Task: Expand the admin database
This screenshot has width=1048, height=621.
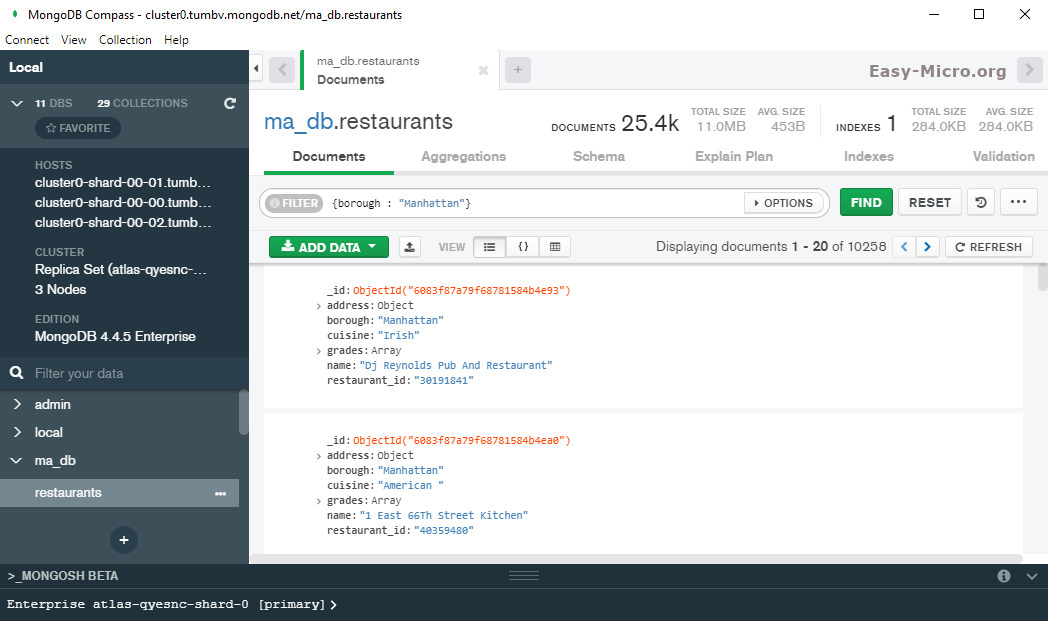Action: pyautogui.click(x=17, y=404)
